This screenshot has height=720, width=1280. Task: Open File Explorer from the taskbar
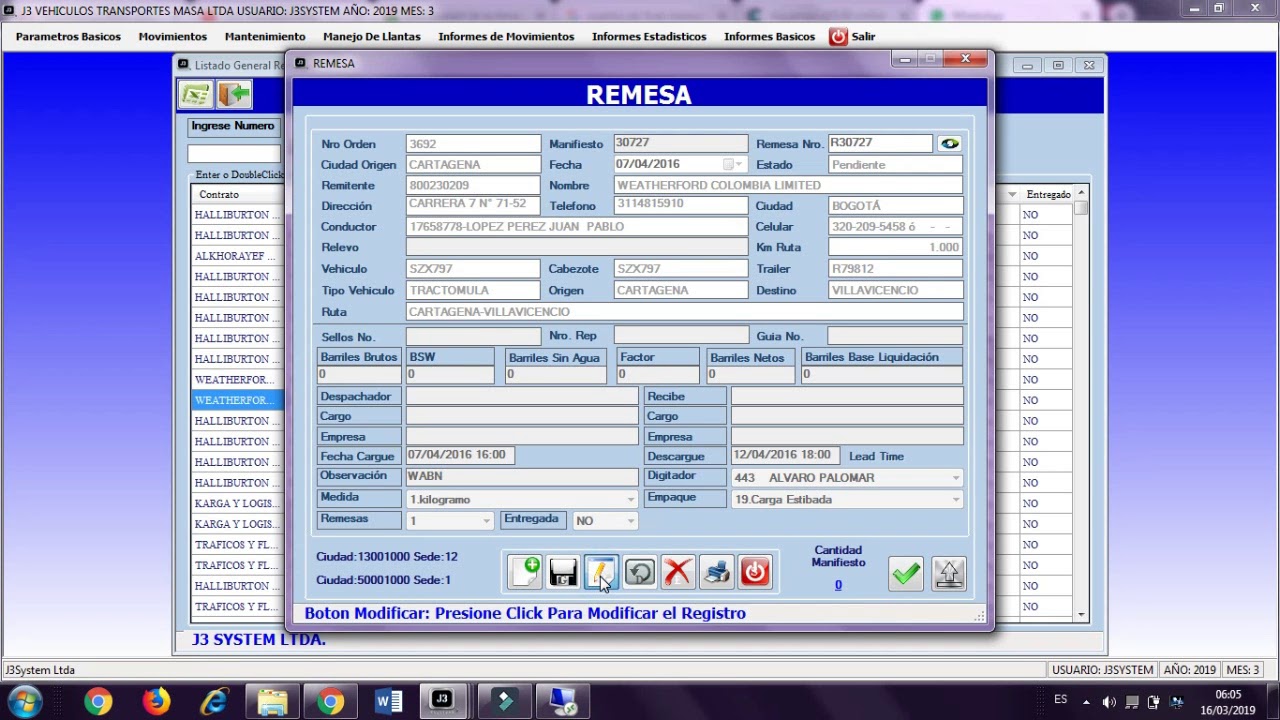(x=272, y=701)
